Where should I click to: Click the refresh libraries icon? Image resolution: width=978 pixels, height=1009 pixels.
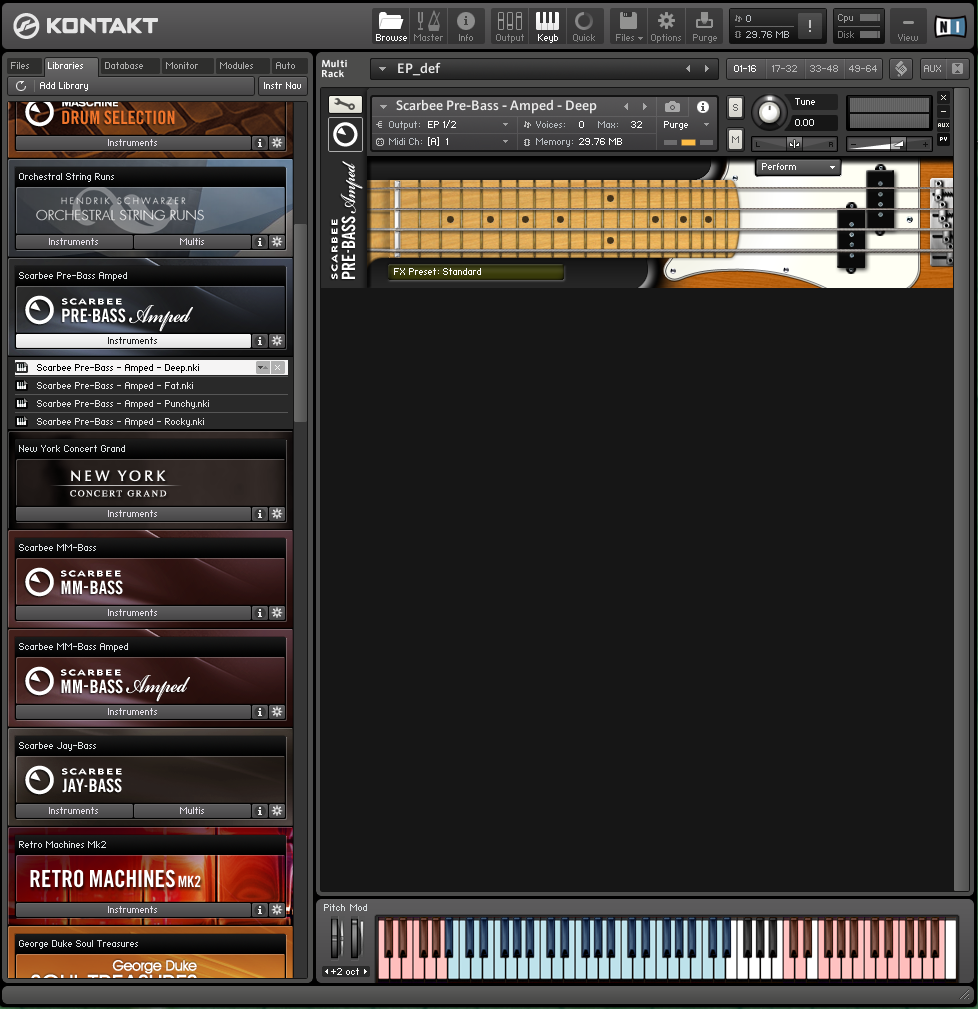click(21, 86)
